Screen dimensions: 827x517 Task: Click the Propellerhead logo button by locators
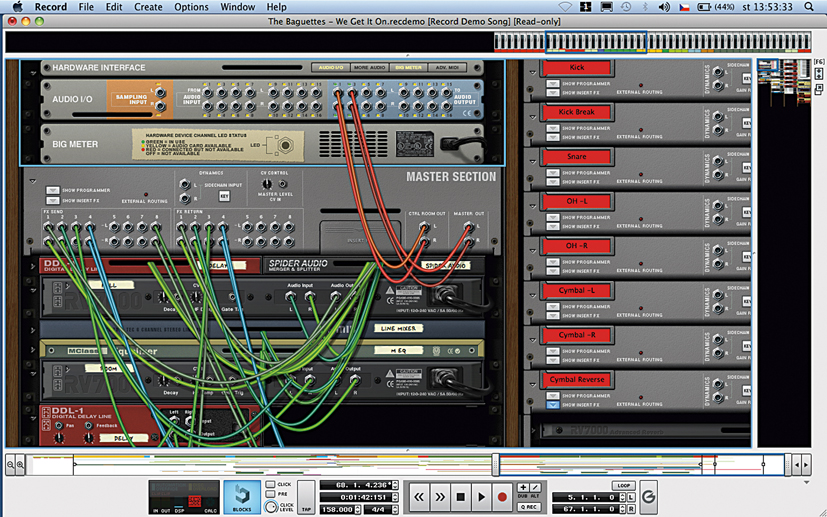[649, 496]
